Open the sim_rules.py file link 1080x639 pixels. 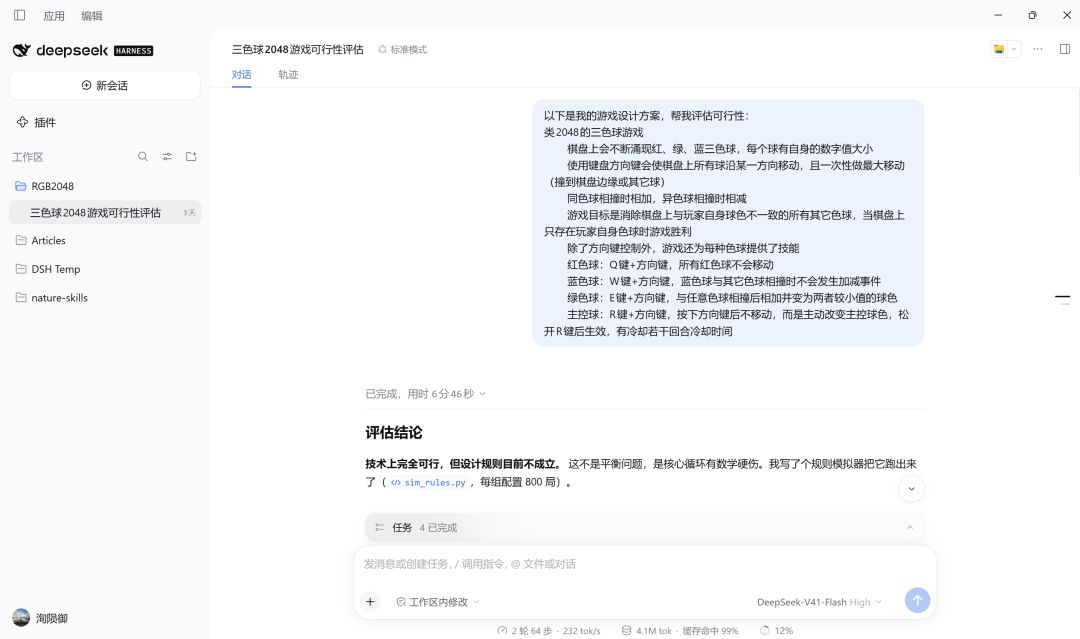[x=428, y=483]
